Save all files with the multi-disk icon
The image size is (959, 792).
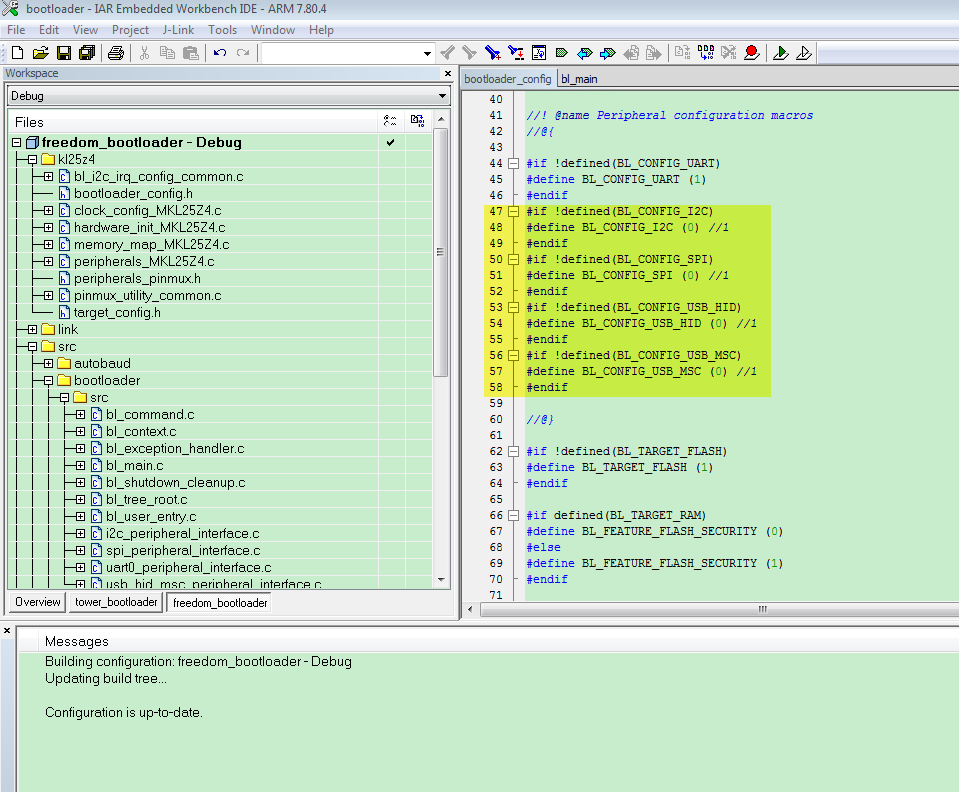click(x=87, y=53)
